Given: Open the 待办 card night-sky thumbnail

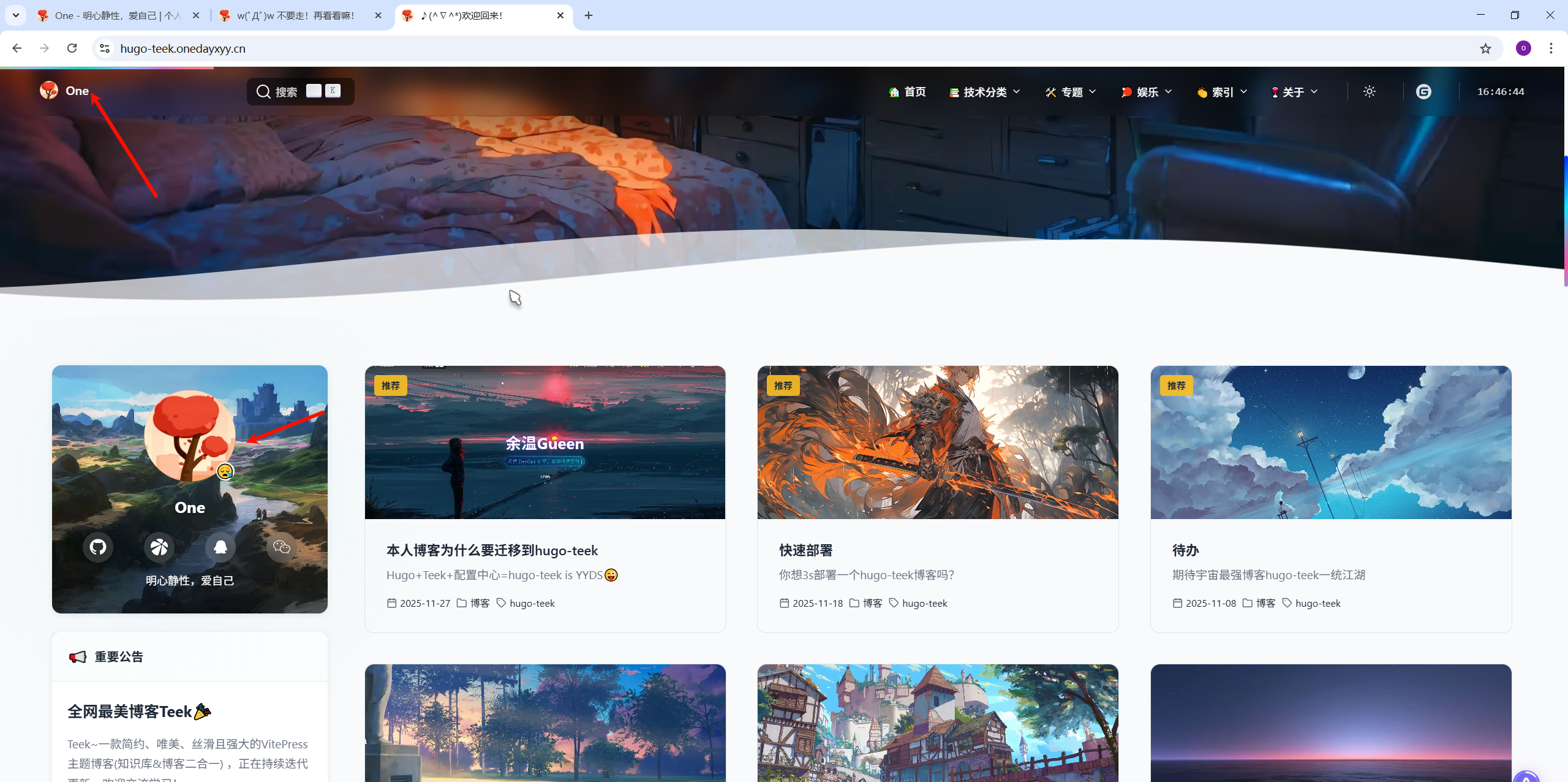Looking at the screenshot, I should [1330, 442].
